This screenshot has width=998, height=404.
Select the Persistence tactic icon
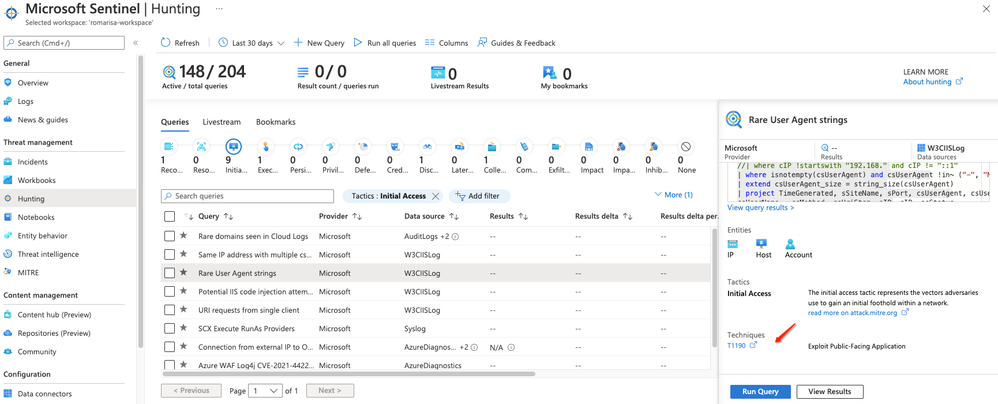(298, 146)
